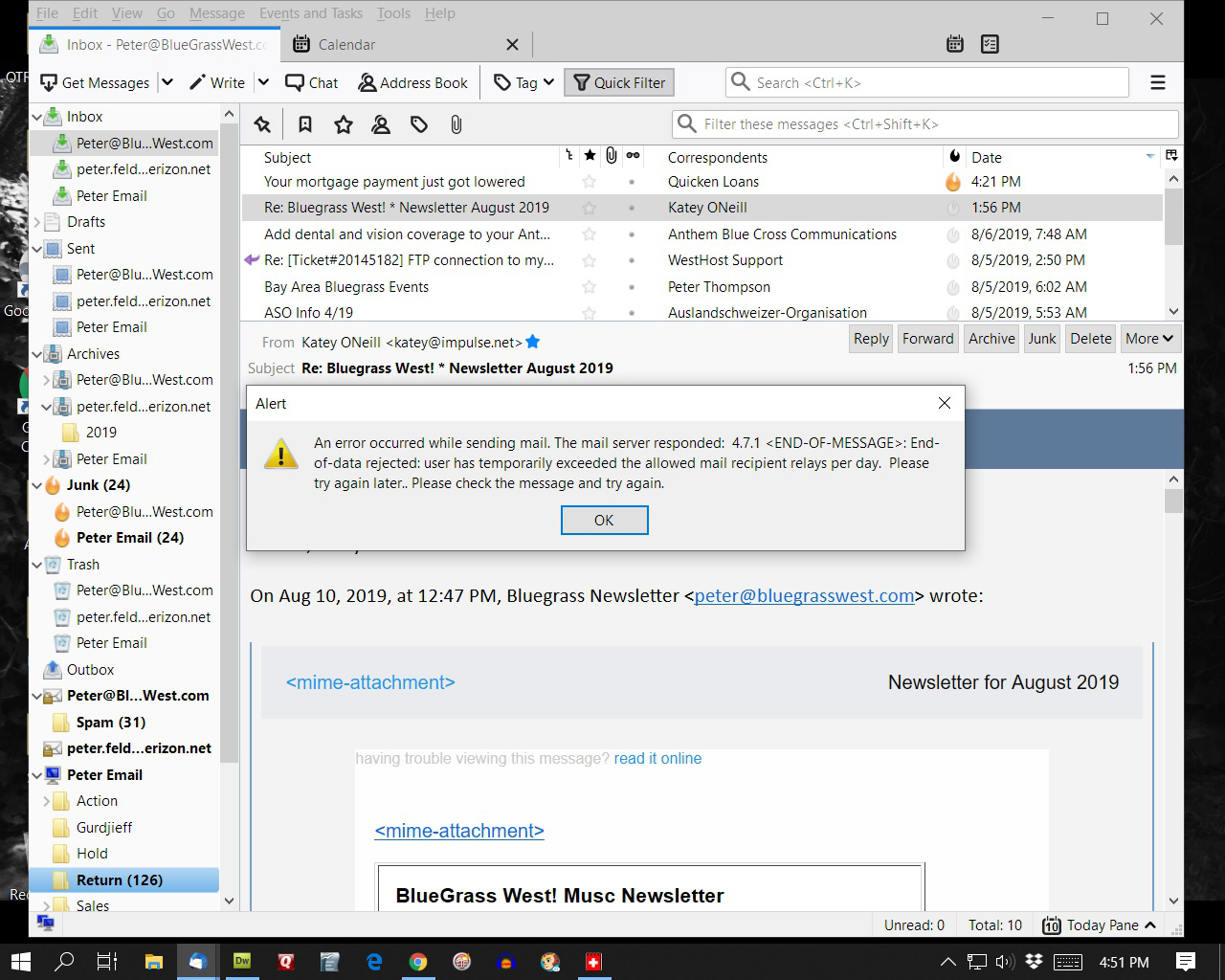1225x980 pixels.
Task: Expand the Action folder
Action: (47, 801)
